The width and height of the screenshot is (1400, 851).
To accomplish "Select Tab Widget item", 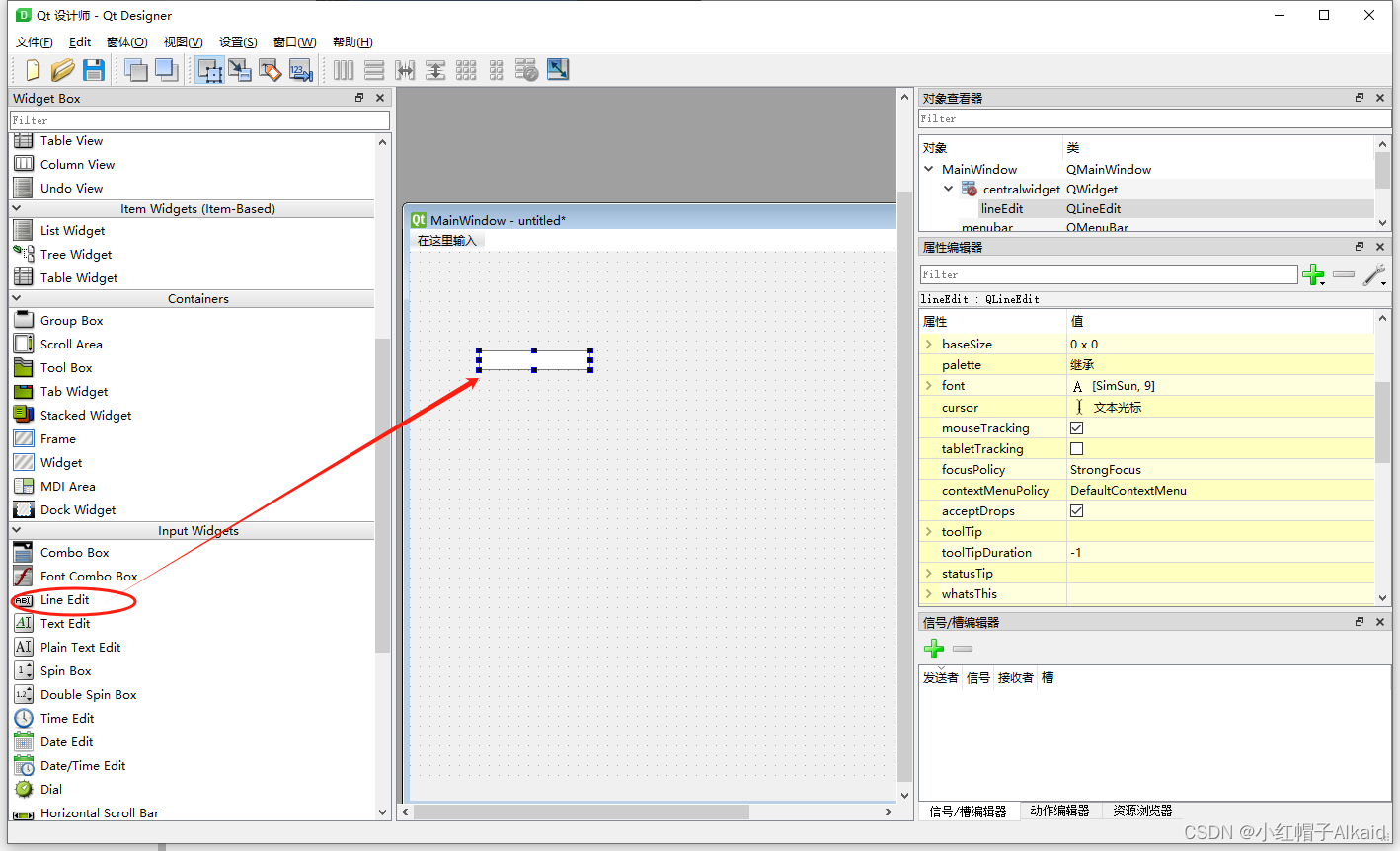I will tap(74, 392).
